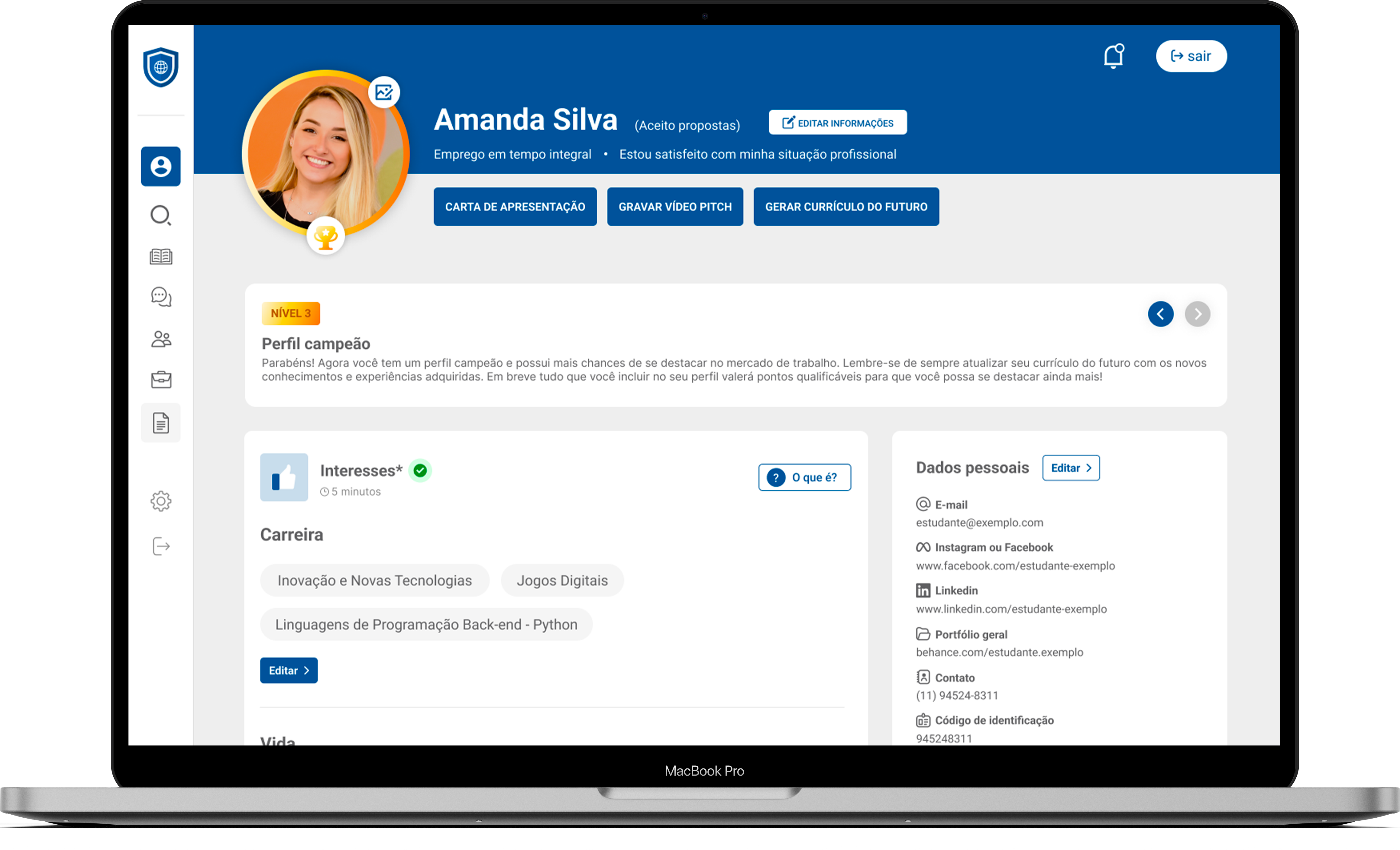This screenshot has height=850, width=1400.
Task: Click the sair logout button
Action: [1191, 56]
